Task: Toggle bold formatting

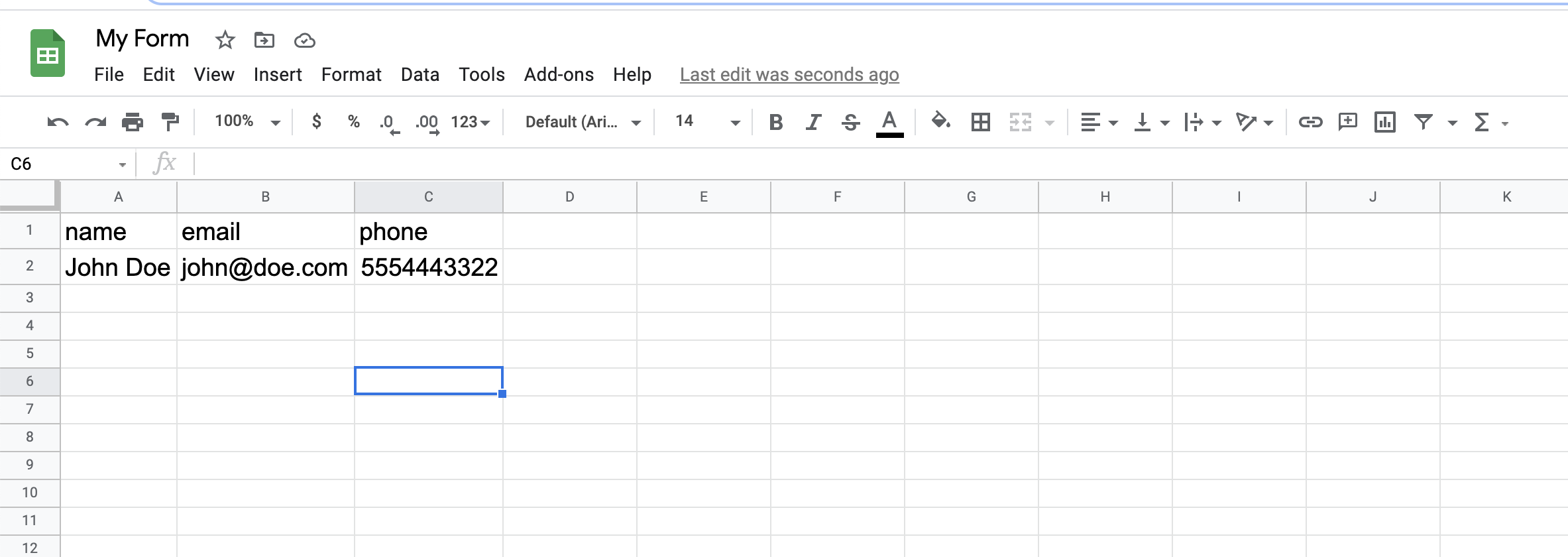Action: 776,122
